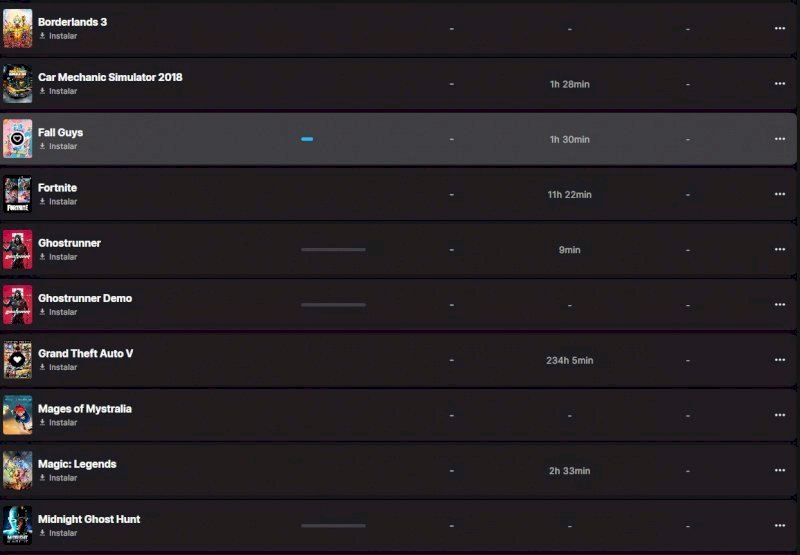This screenshot has height=555, width=800.
Task: Click the download icon under Borderlands 3
Action: [43, 36]
